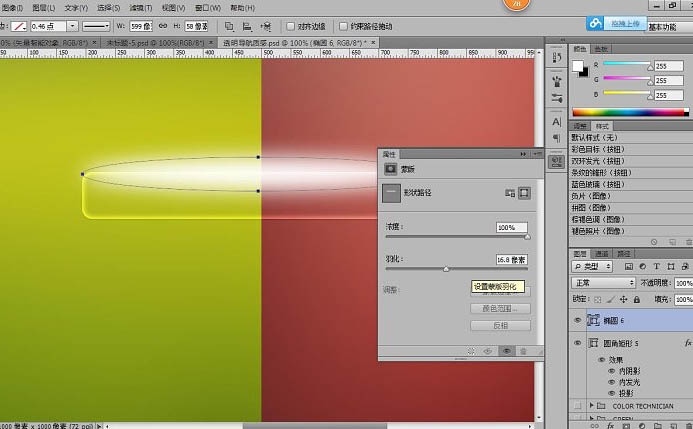Switch to the 通道 channels tab

[x=601, y=254]
